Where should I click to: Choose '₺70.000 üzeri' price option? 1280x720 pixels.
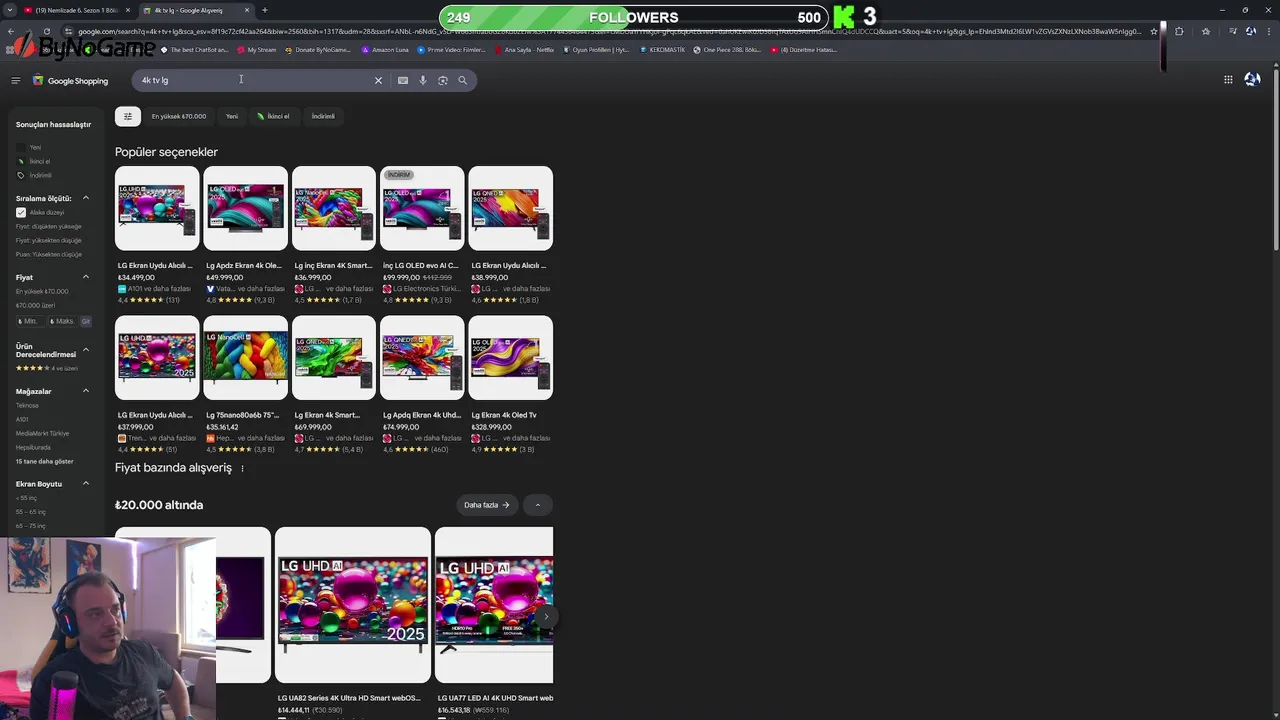35,305
